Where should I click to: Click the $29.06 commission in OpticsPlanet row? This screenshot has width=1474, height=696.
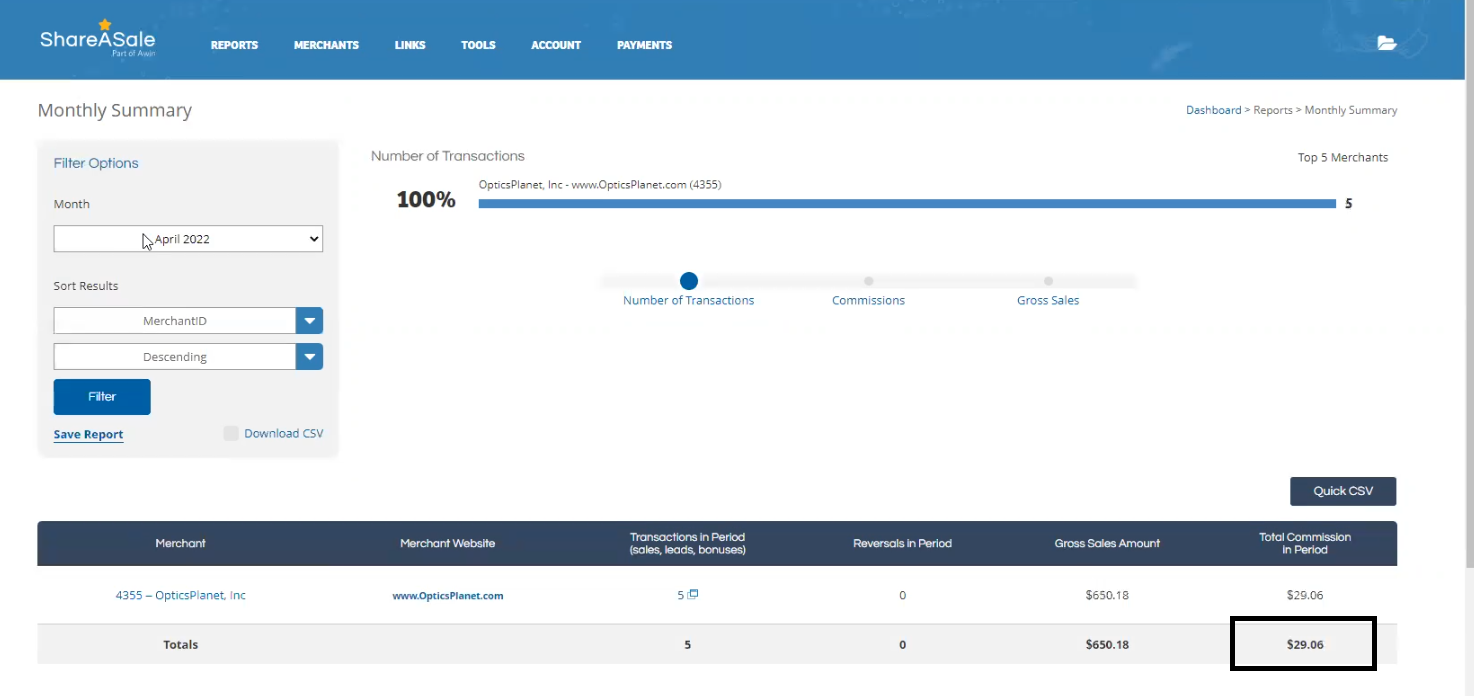(x=1305, y=595)
